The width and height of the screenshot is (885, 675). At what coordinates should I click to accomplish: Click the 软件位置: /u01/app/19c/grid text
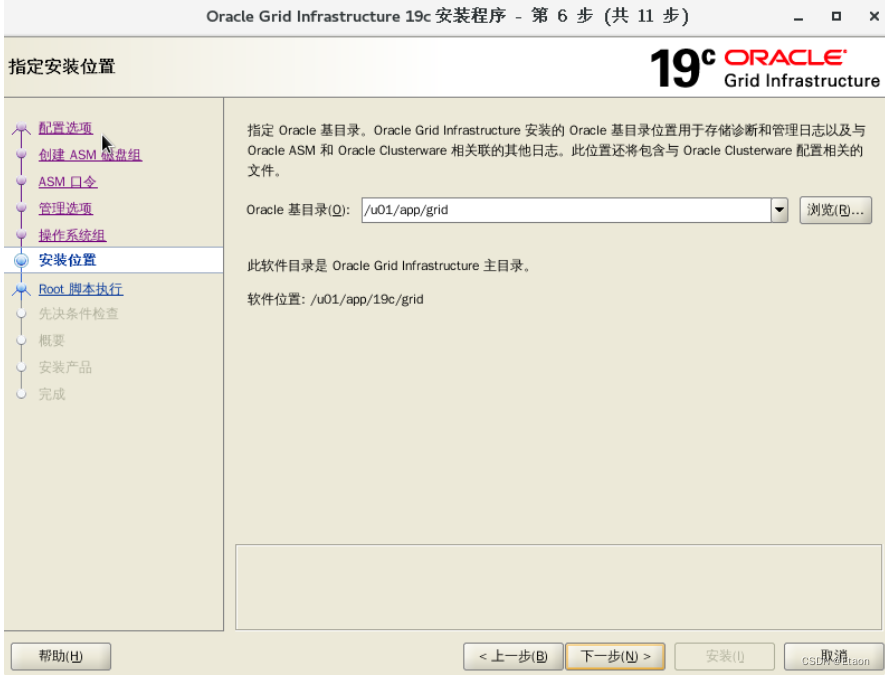pos(335,299)
